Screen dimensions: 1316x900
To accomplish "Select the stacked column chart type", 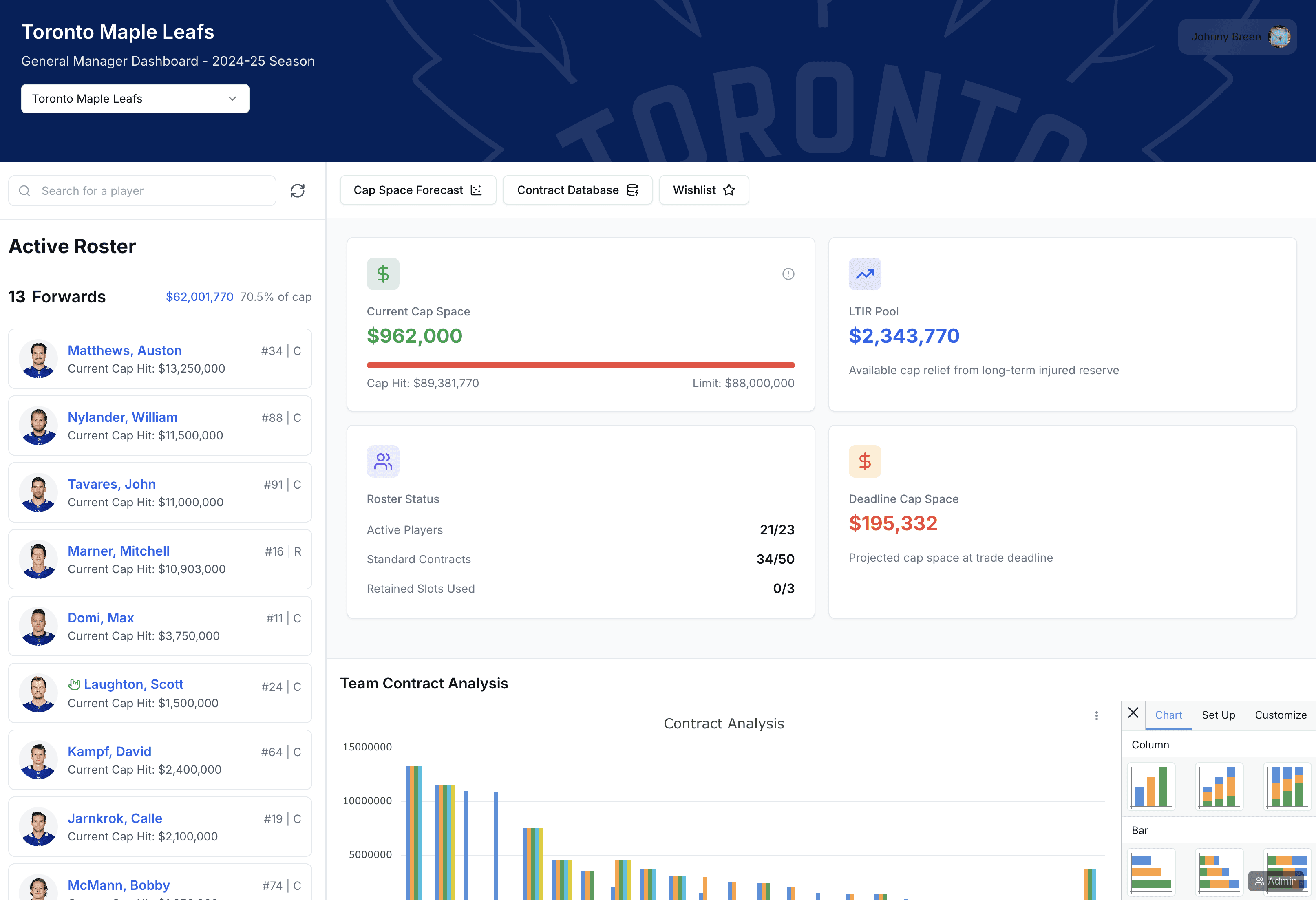I will pos(1219,786).
